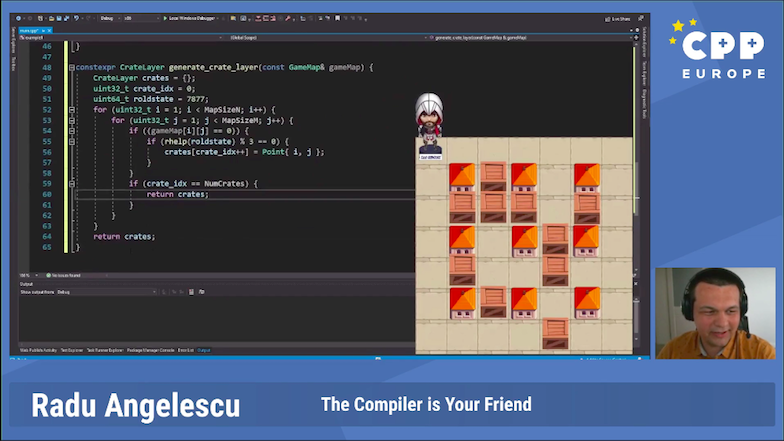Click the wrench tool icon in toolbar

(288, 18)
